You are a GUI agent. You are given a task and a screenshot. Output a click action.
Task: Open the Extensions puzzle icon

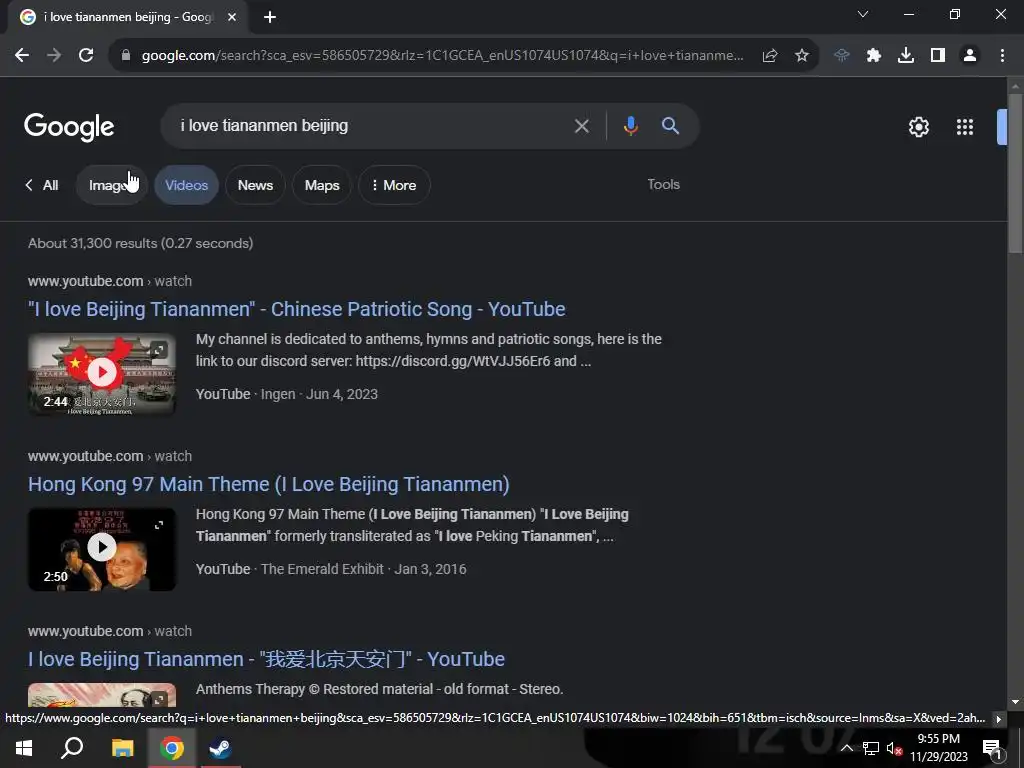[x=874, y=56]
